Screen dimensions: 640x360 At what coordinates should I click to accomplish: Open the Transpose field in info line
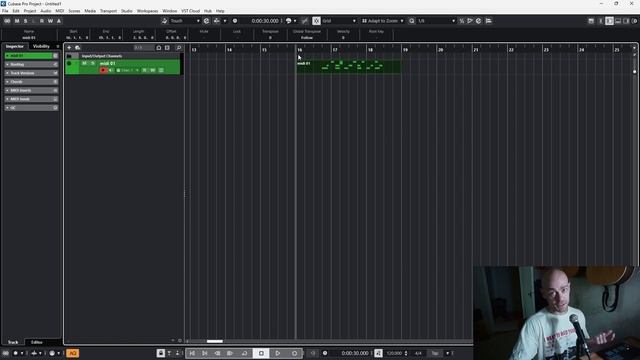[270, 35]
